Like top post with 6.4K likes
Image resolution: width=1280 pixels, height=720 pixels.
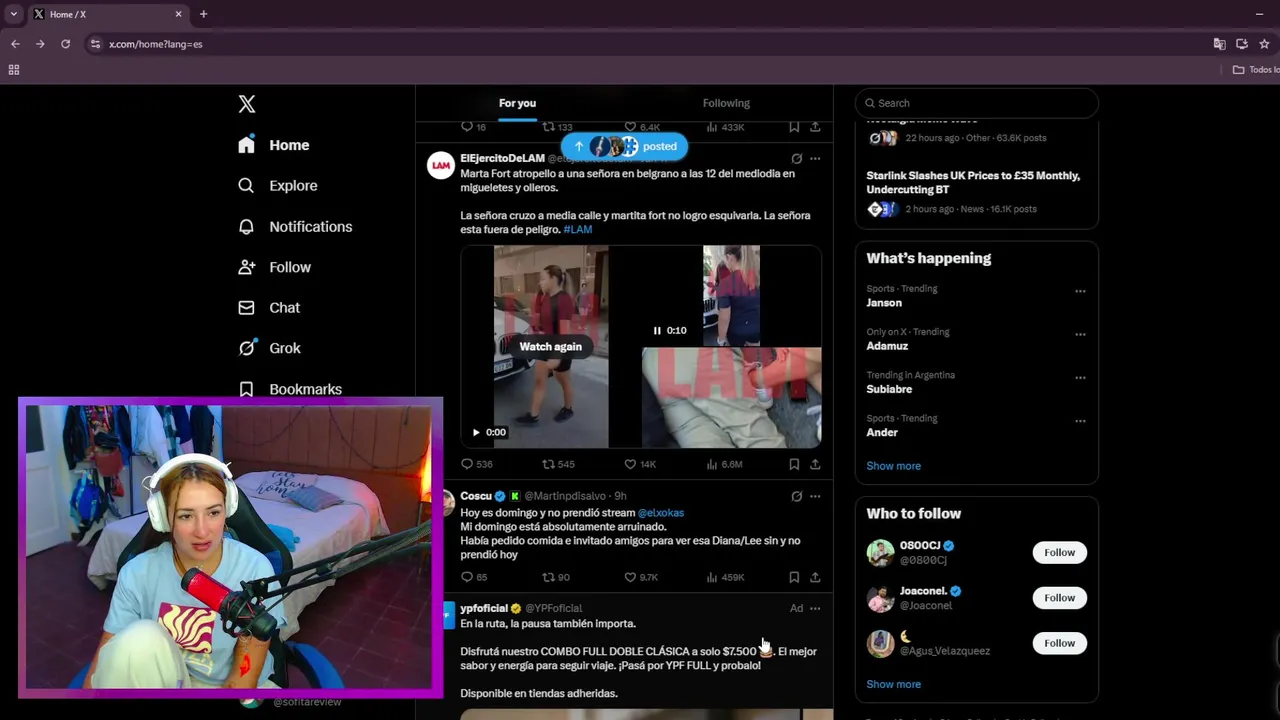tap(641, 127)
